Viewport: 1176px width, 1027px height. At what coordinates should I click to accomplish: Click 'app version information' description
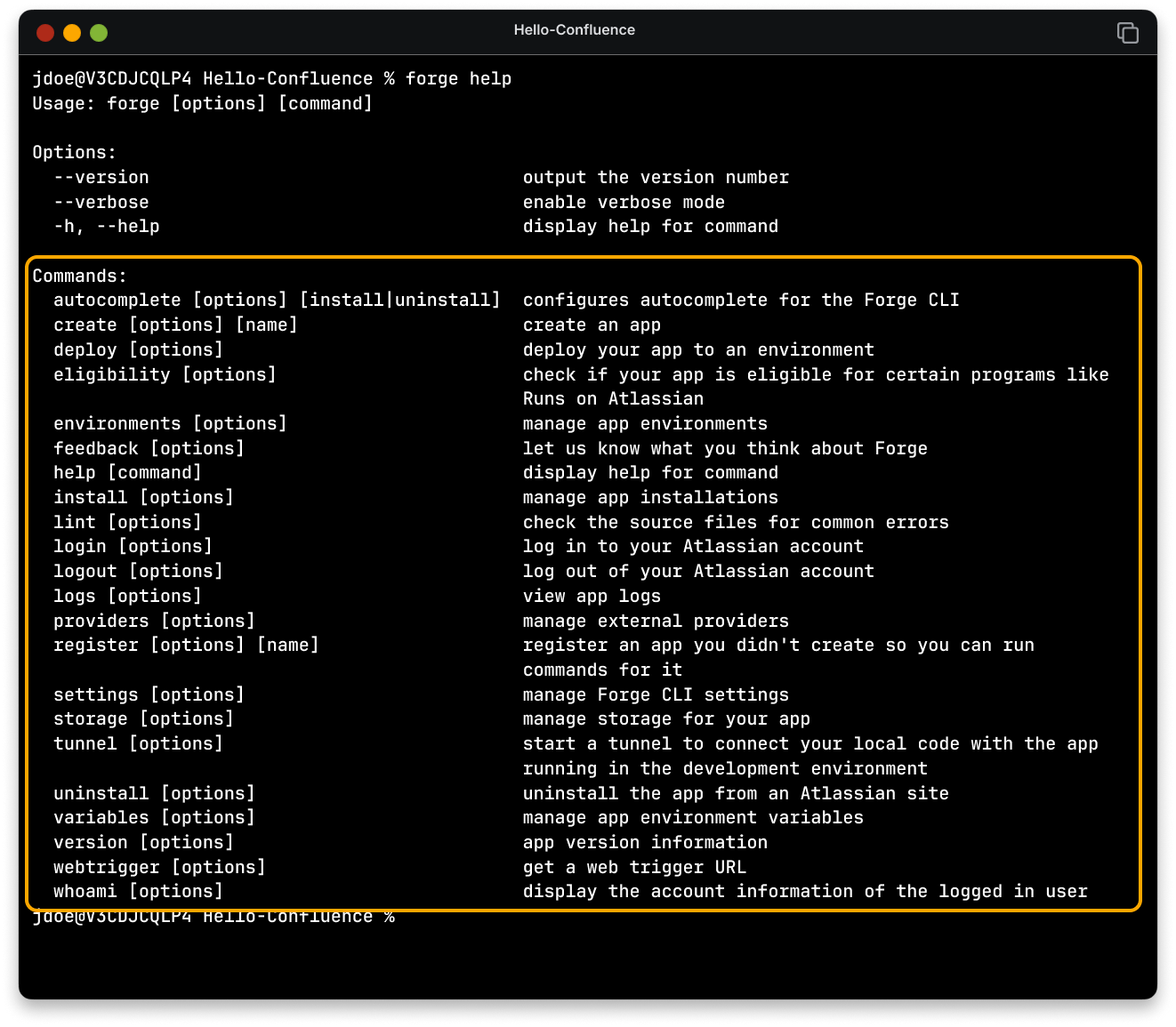click(645, 842)
